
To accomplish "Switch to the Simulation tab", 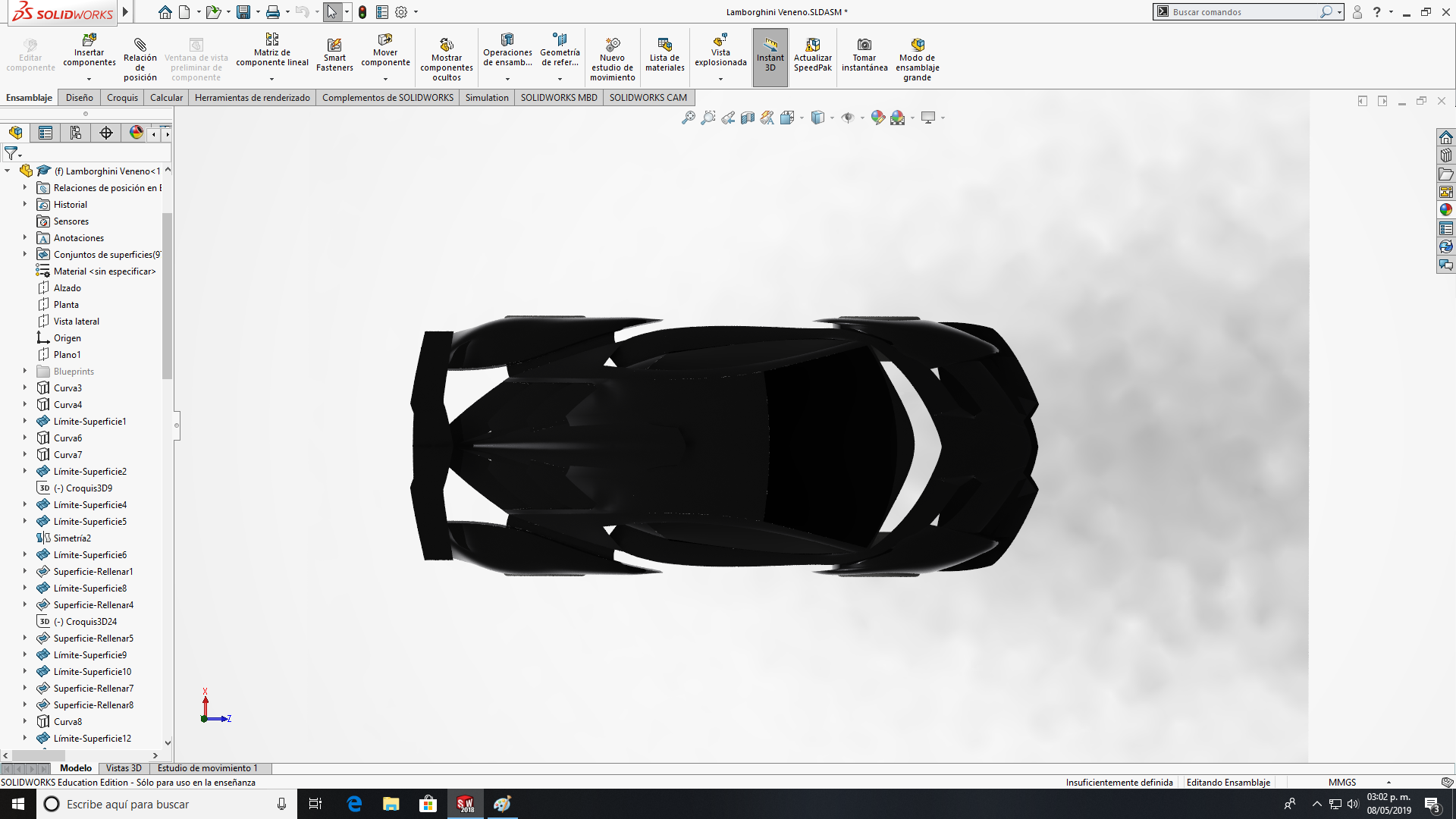I will [487, 98].
